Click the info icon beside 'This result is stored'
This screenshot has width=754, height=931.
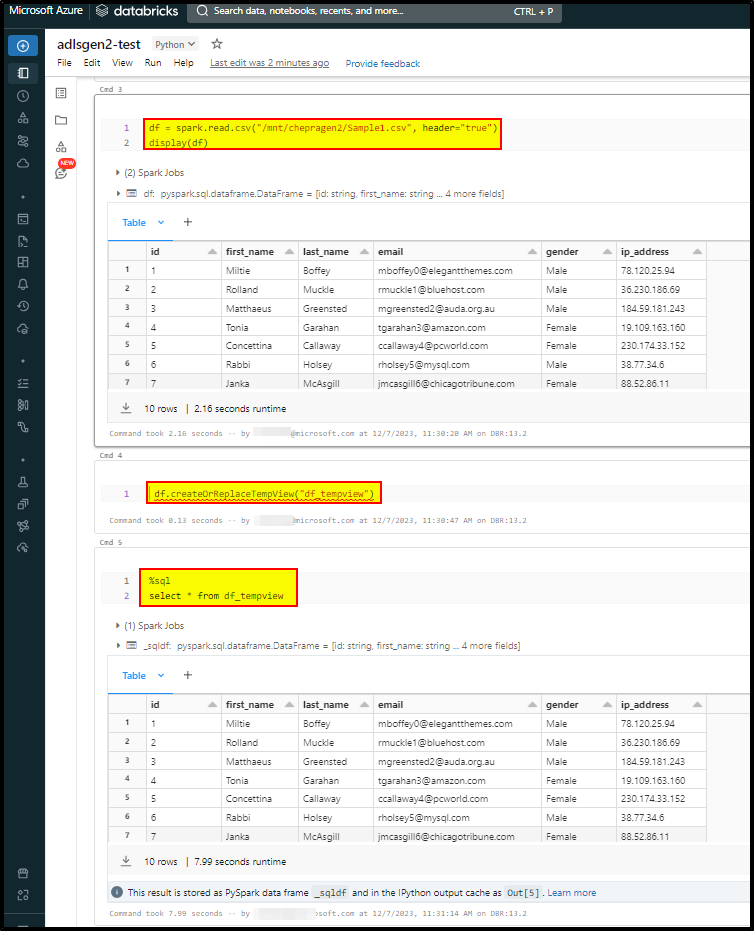[117, 892]
